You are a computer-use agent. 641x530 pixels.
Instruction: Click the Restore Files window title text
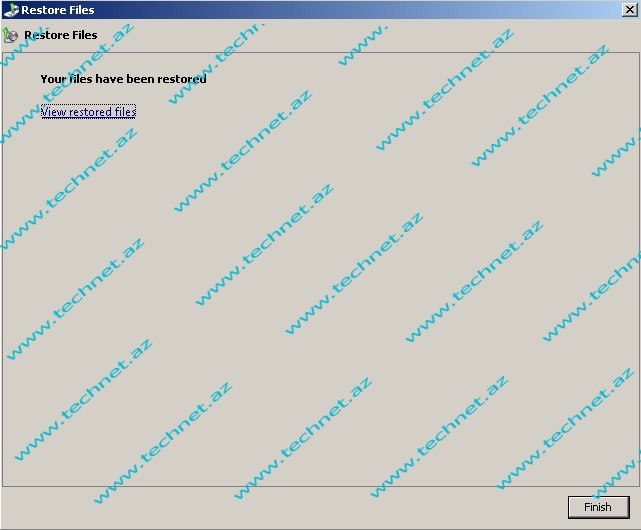58,10
